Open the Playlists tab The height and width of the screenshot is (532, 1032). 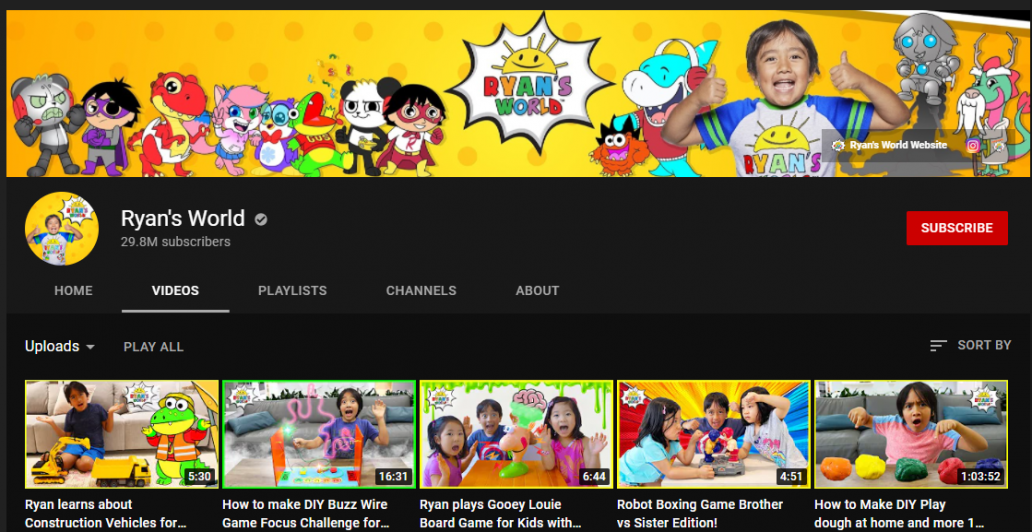point(292,290)
